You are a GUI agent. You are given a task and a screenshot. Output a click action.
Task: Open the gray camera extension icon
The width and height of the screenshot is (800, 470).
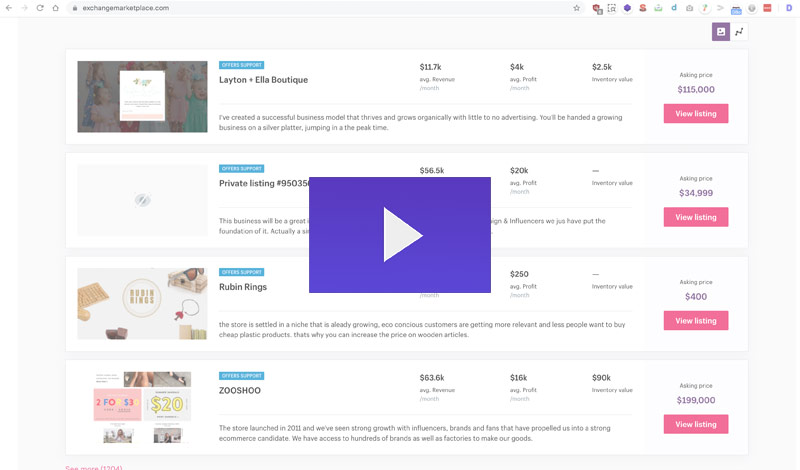pos(689,8)
